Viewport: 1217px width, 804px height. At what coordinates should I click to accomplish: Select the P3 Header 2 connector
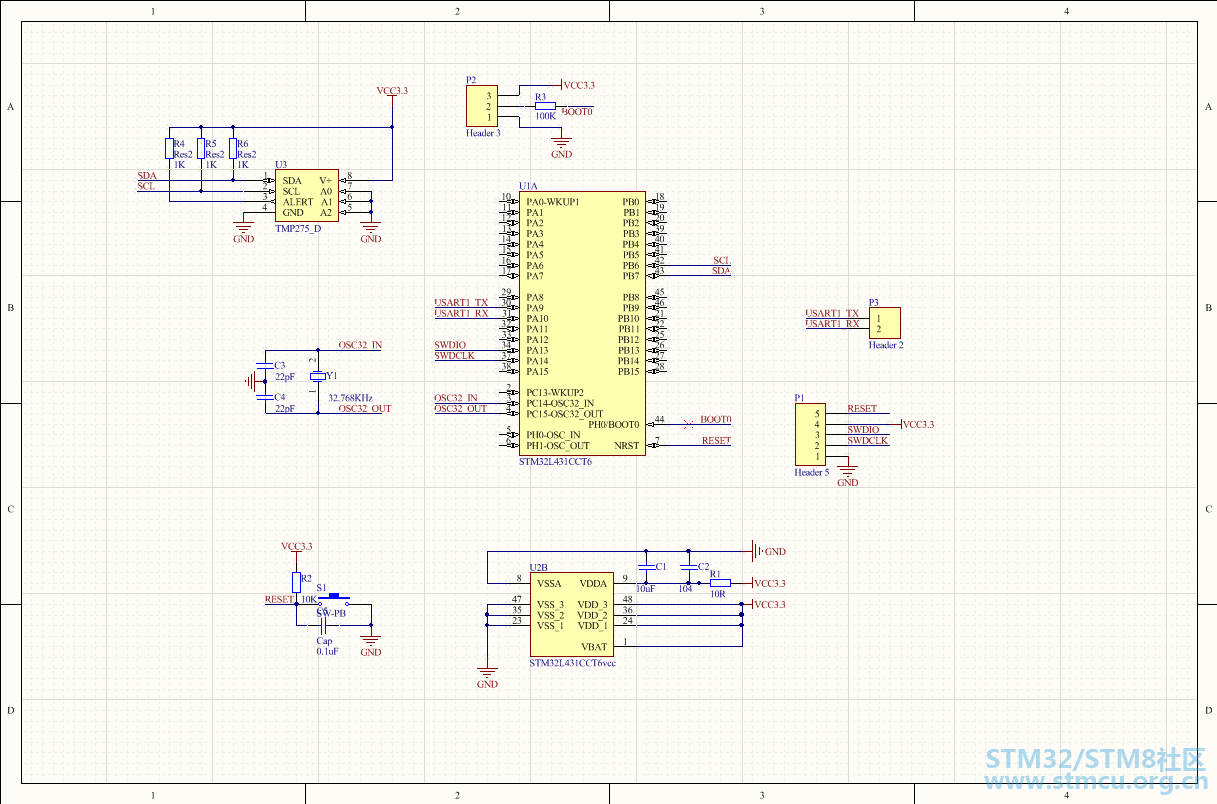tap(884, 323)
